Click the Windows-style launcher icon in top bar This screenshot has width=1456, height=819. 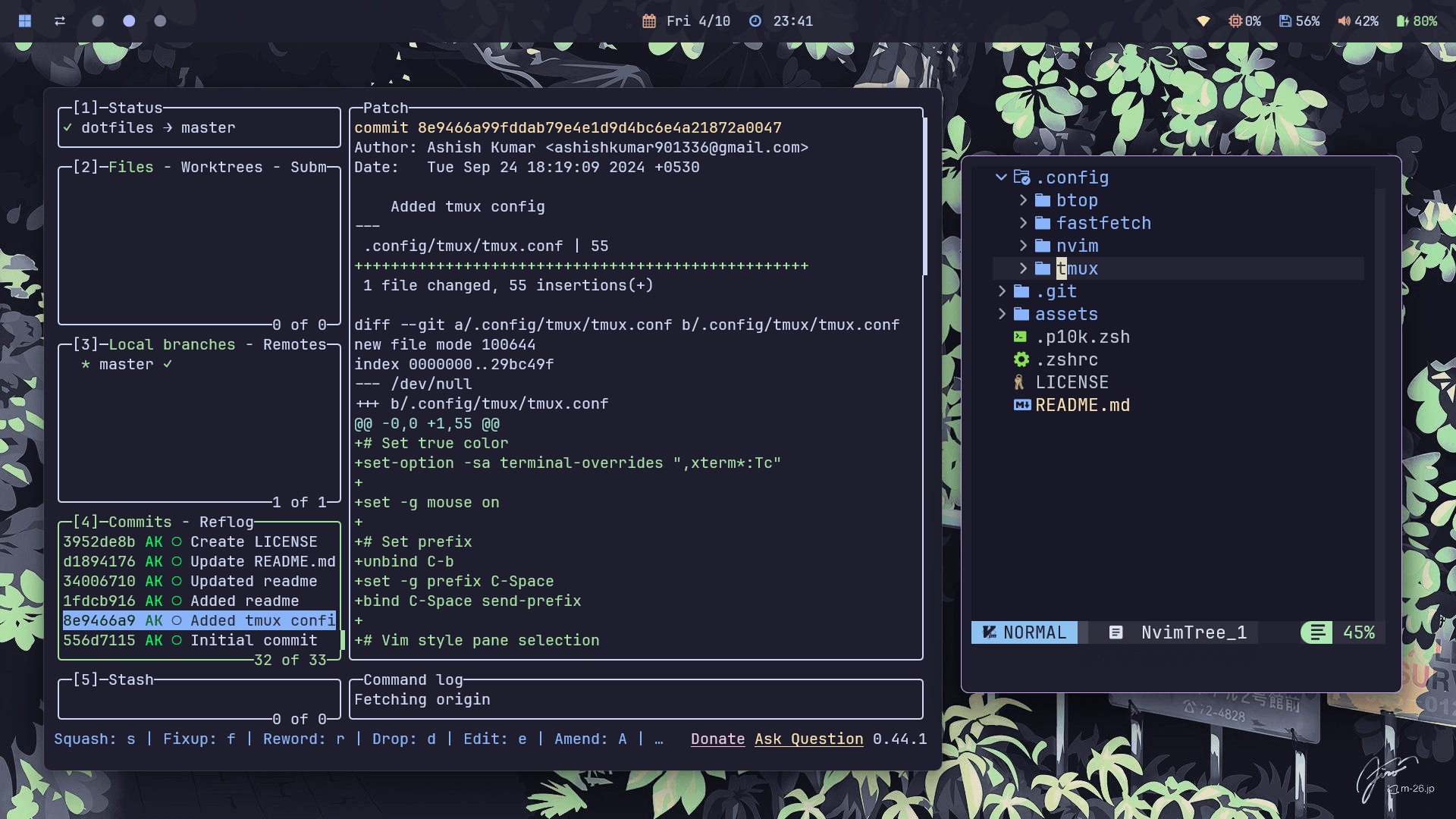25,21
